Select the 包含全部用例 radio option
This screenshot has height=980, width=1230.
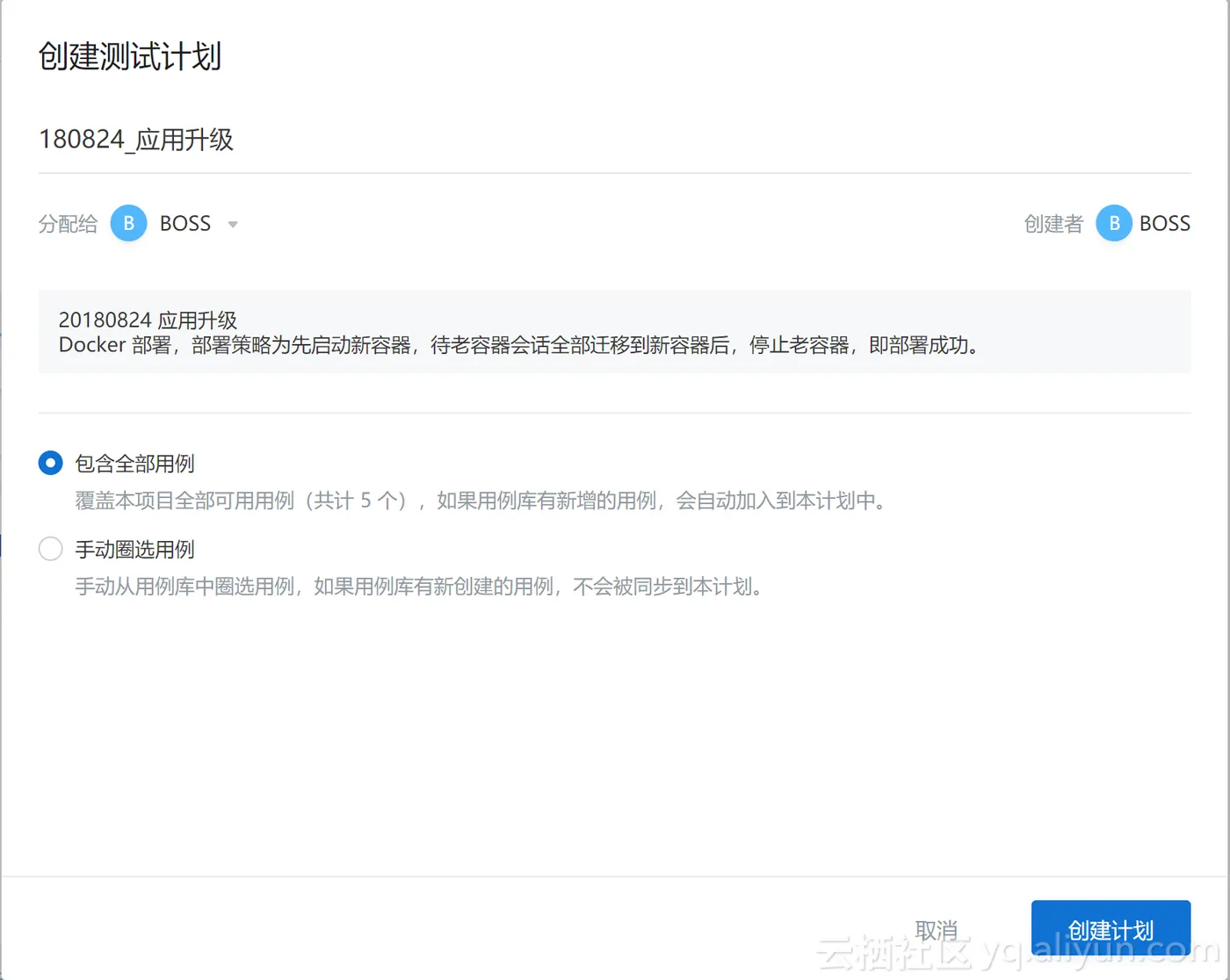click(51, 463)
